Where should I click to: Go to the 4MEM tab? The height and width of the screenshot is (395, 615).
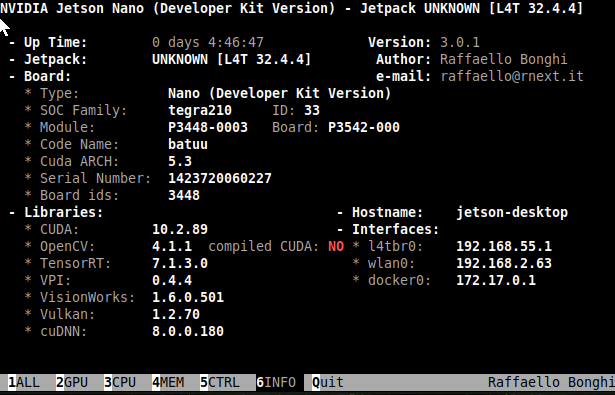pos(168,382)
